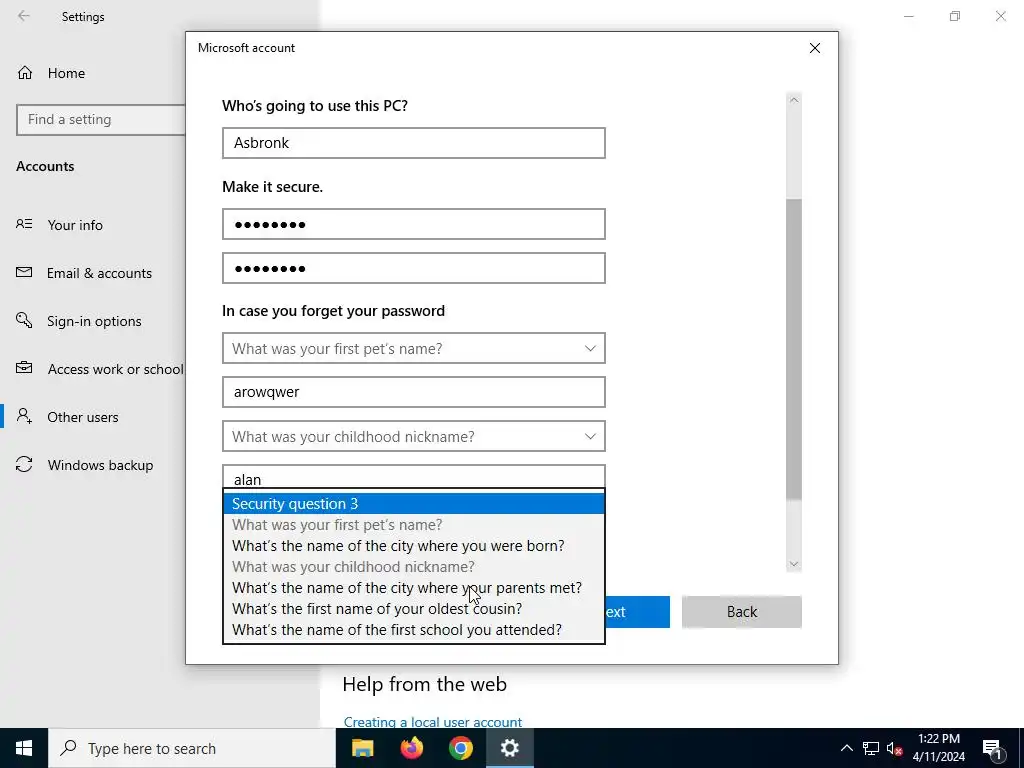Click the taskbar search box
The height and width of the screenshot is (768, 1024).
191,748
